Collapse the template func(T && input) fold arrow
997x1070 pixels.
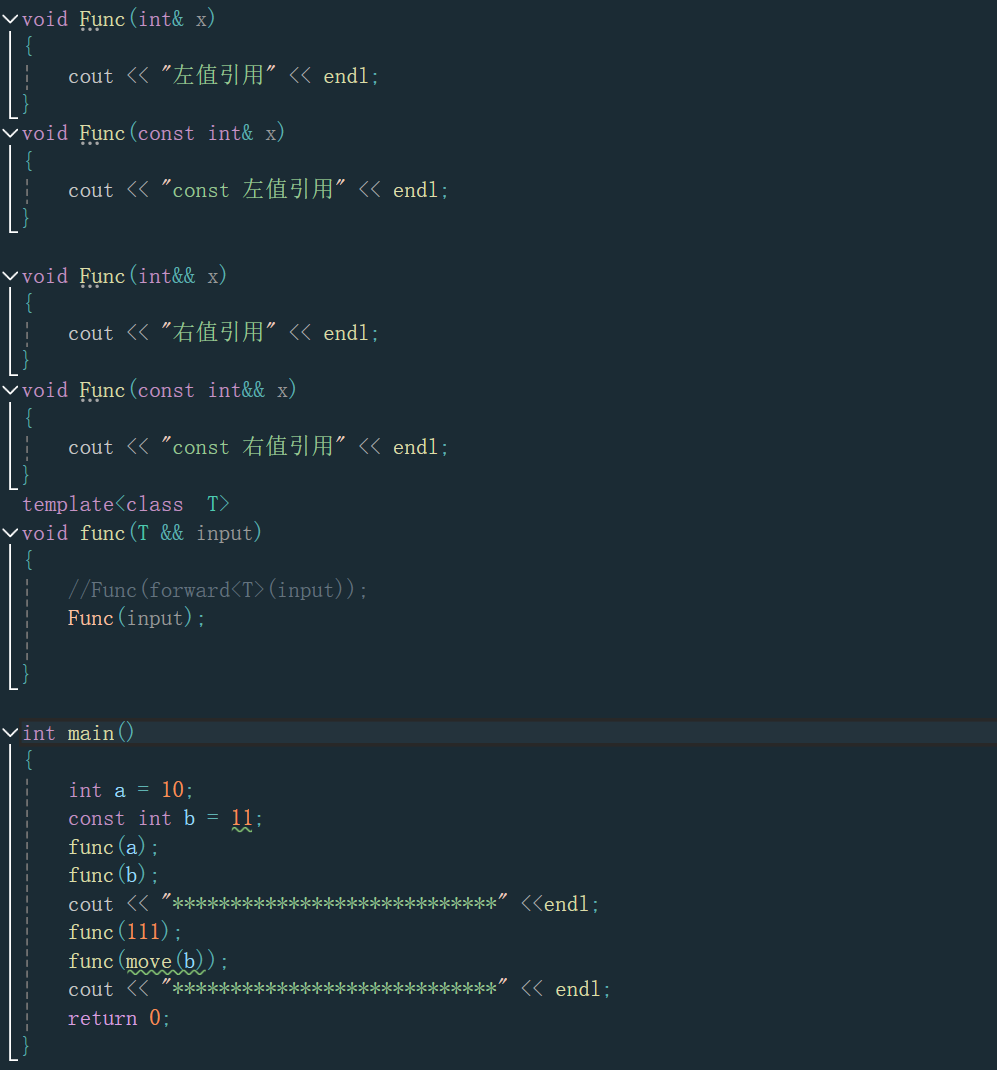pos(10,533)
